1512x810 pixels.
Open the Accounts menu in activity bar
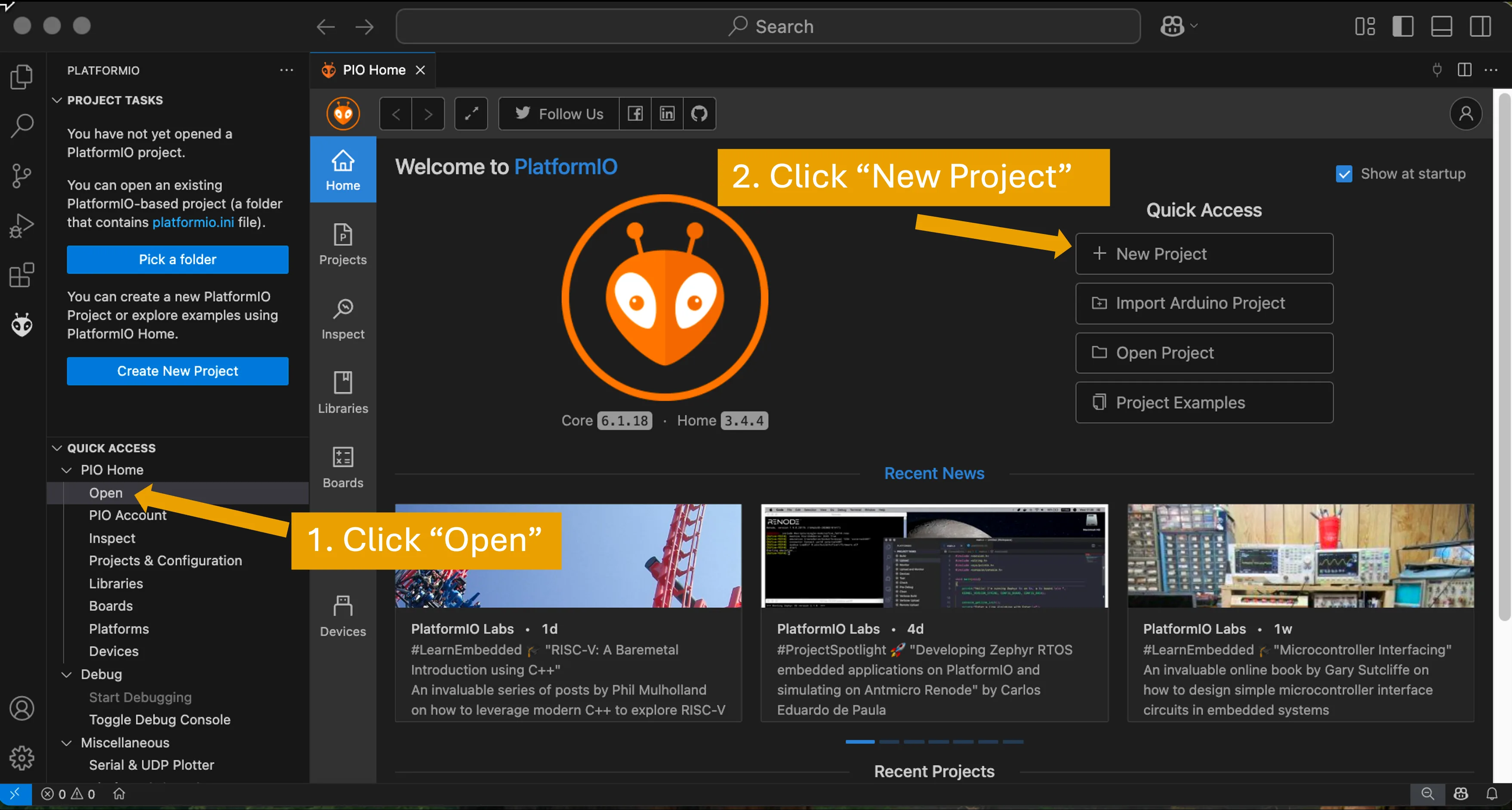click(x=22, y=708)
